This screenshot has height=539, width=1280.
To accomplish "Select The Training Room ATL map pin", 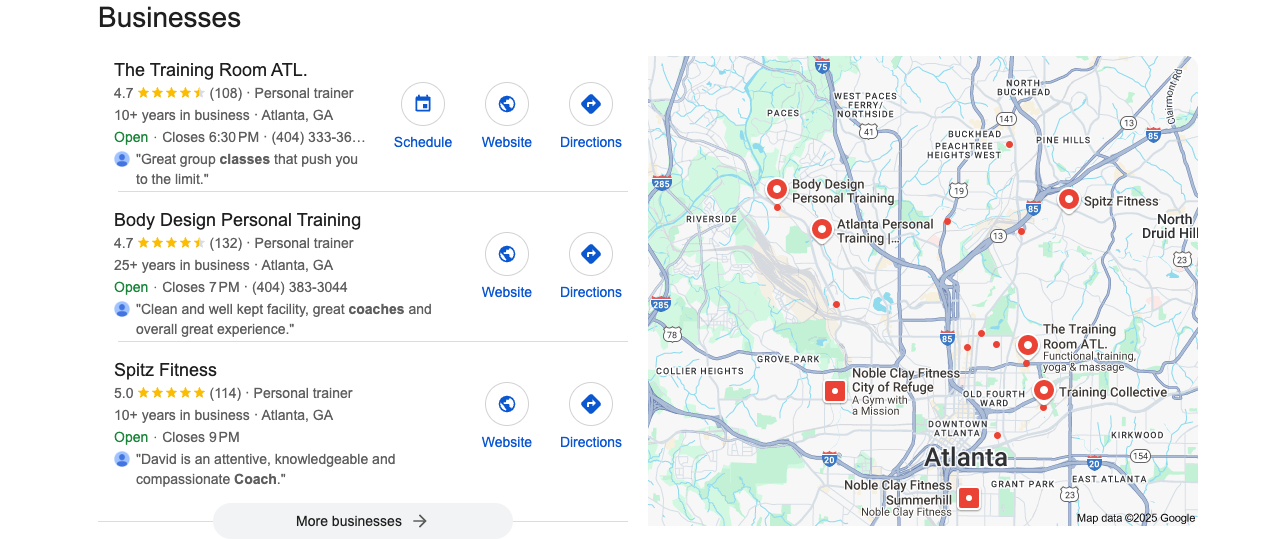I will coord(1028,346).
